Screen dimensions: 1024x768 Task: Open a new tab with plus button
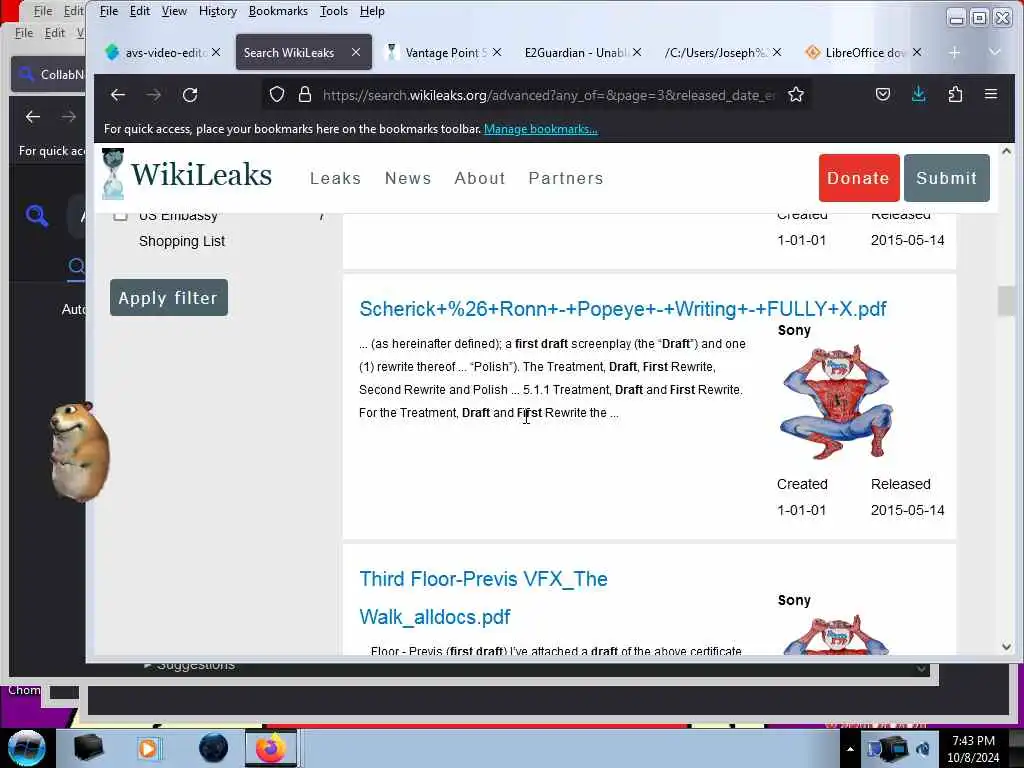954,52
